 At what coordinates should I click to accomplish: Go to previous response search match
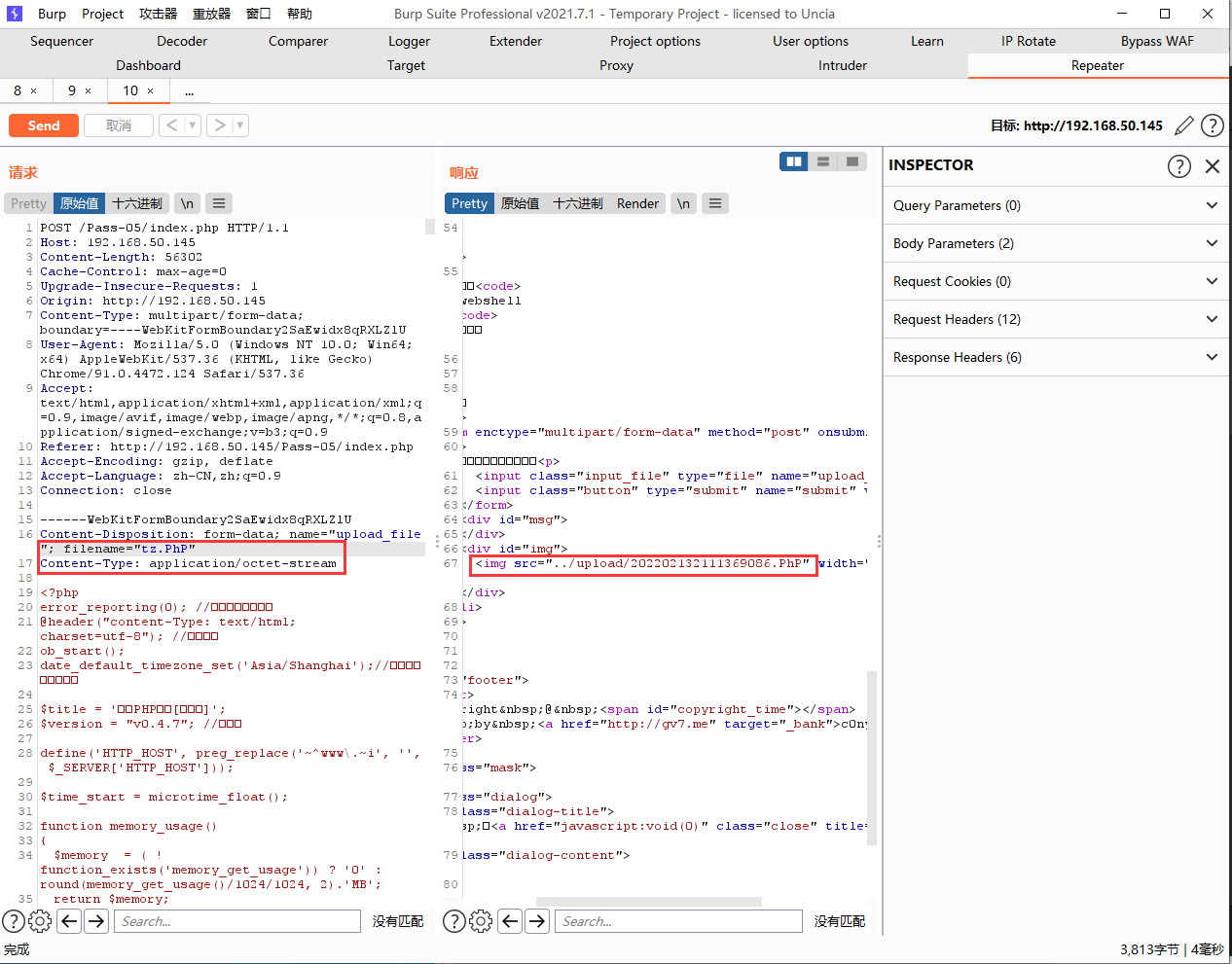[x=510, y=921]
